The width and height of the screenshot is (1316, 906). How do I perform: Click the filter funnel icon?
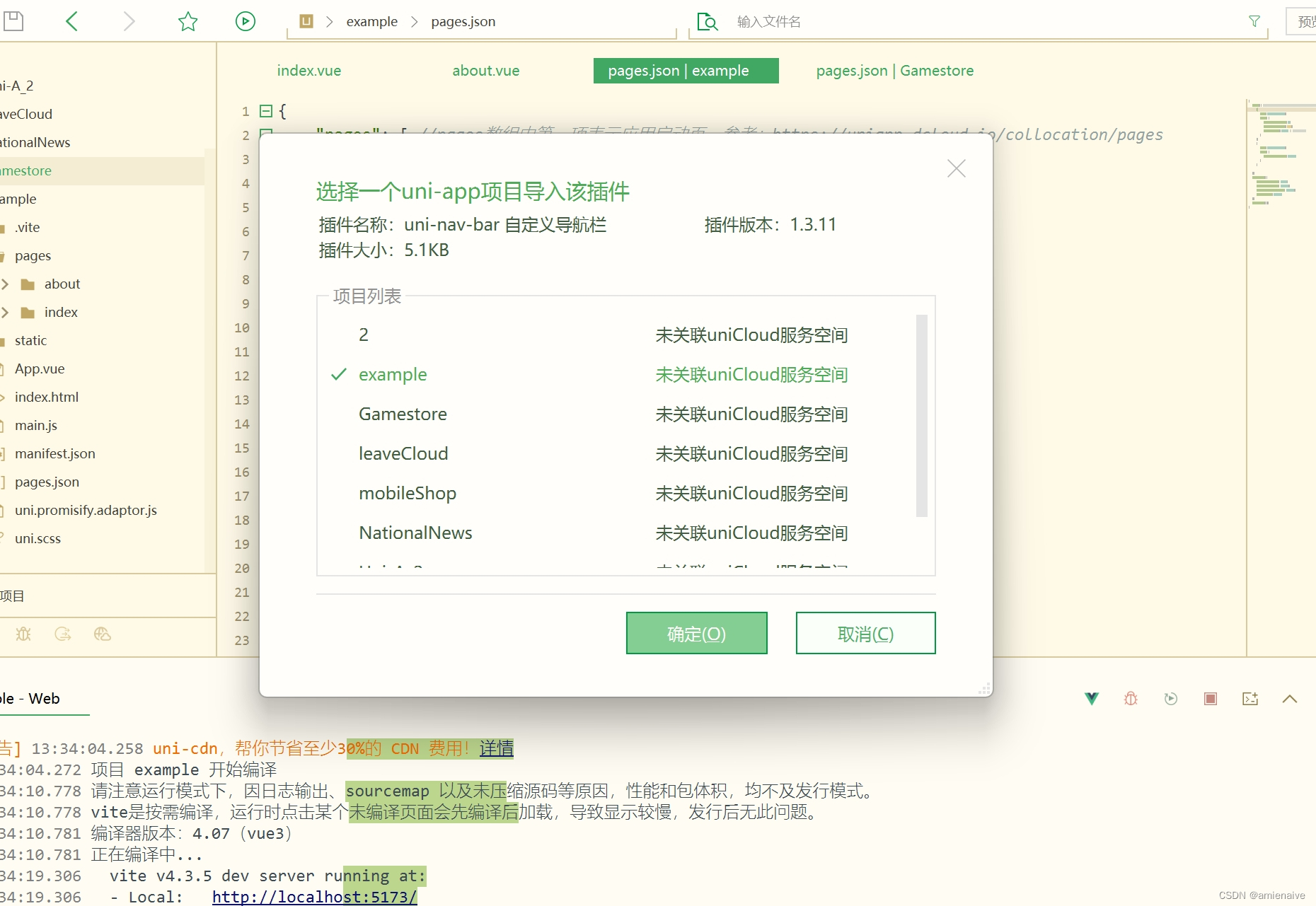tap(1254, 21)
